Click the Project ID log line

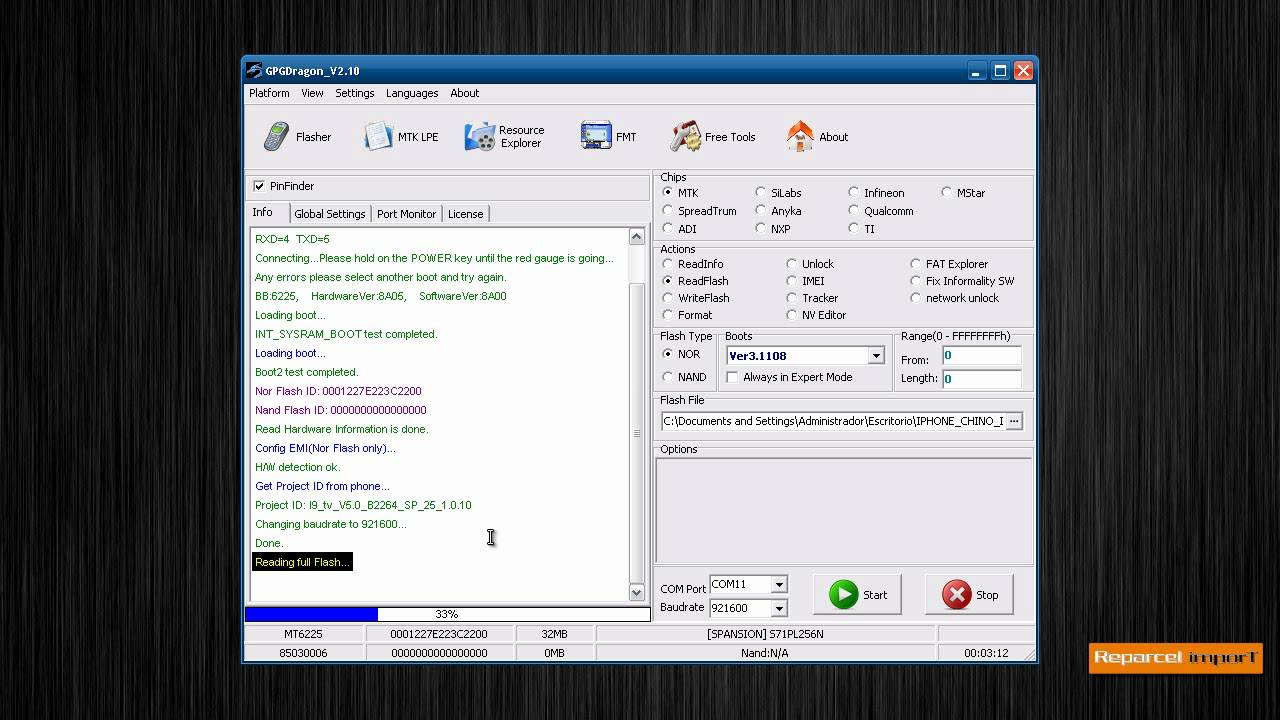(363, 505)
